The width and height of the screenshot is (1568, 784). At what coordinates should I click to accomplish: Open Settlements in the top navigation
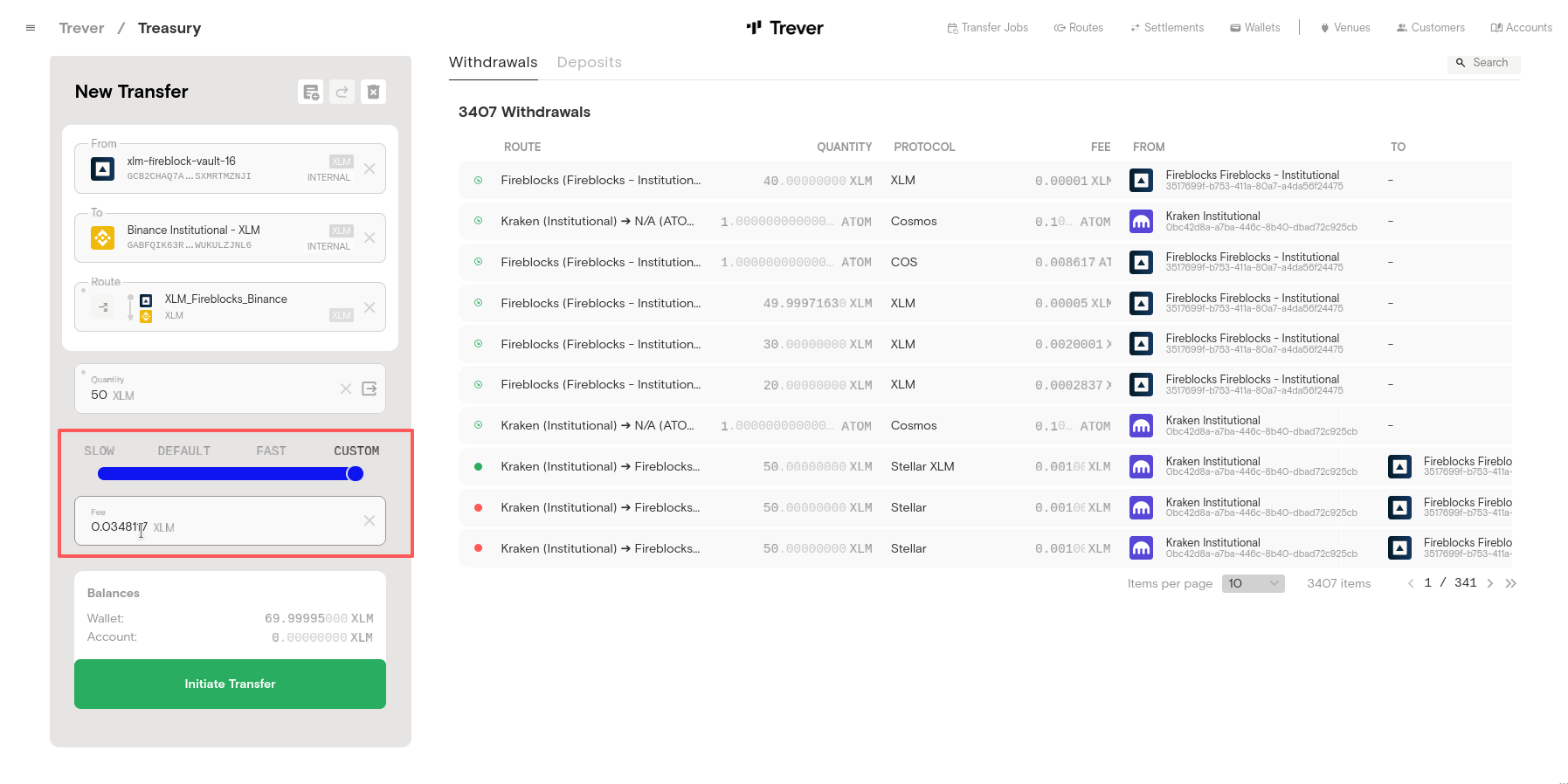1167,28
